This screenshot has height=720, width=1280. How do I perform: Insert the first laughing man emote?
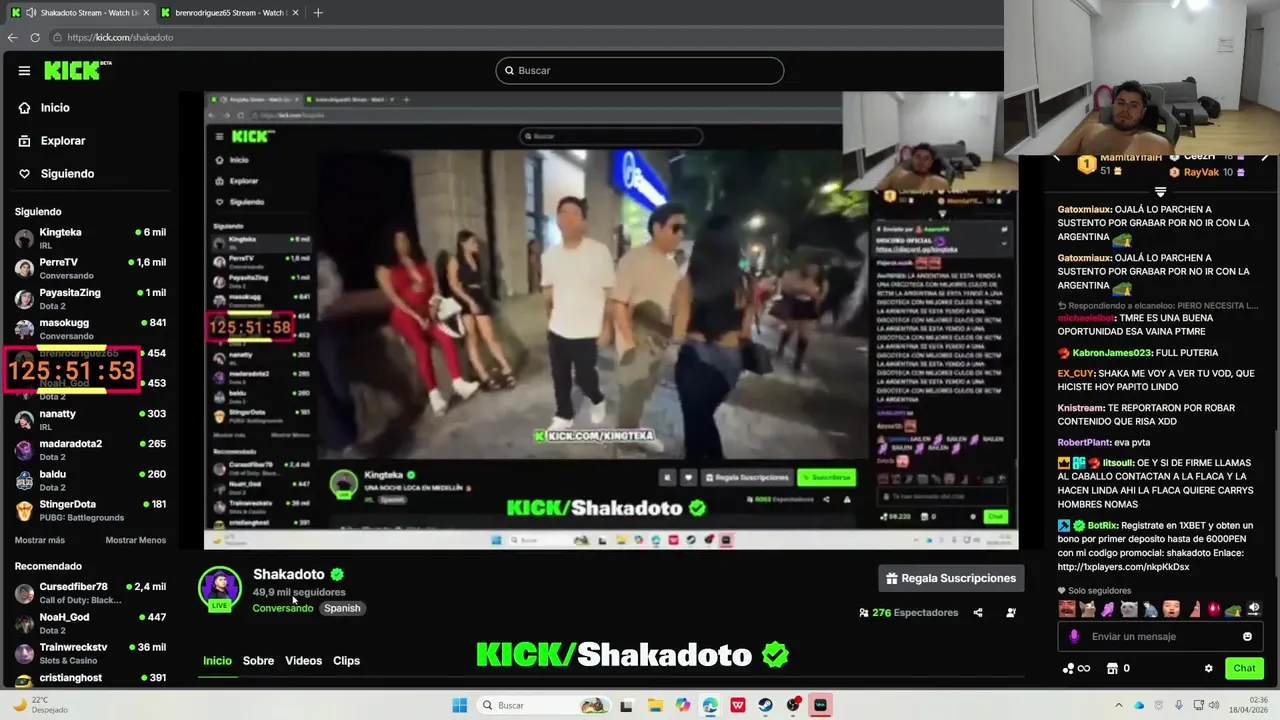point(1067,609)
